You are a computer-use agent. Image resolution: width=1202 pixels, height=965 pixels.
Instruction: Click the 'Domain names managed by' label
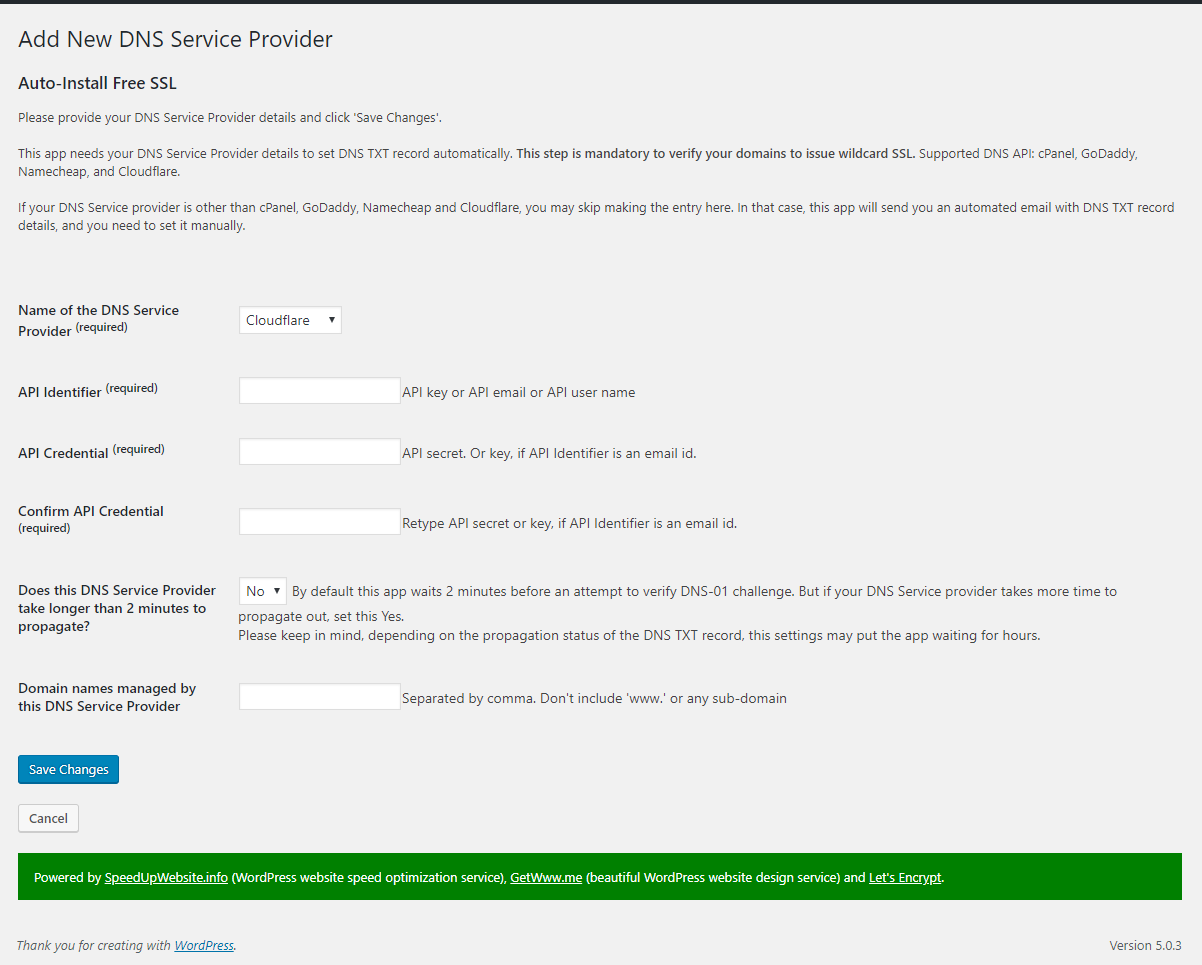107,689
